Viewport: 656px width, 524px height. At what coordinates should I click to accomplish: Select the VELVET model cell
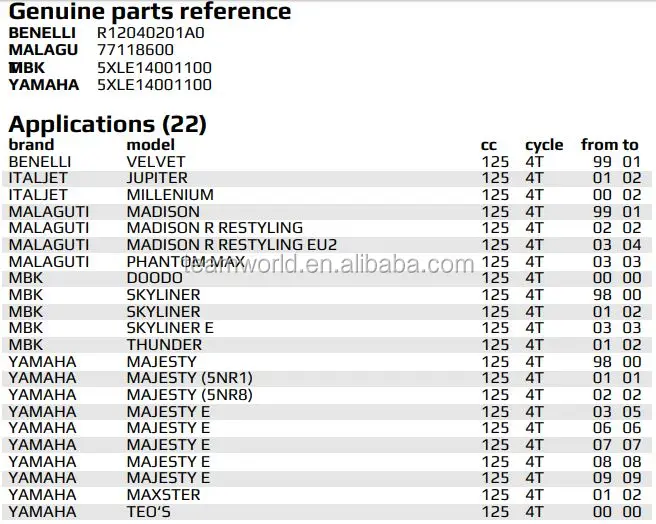(x=156, y=161)
